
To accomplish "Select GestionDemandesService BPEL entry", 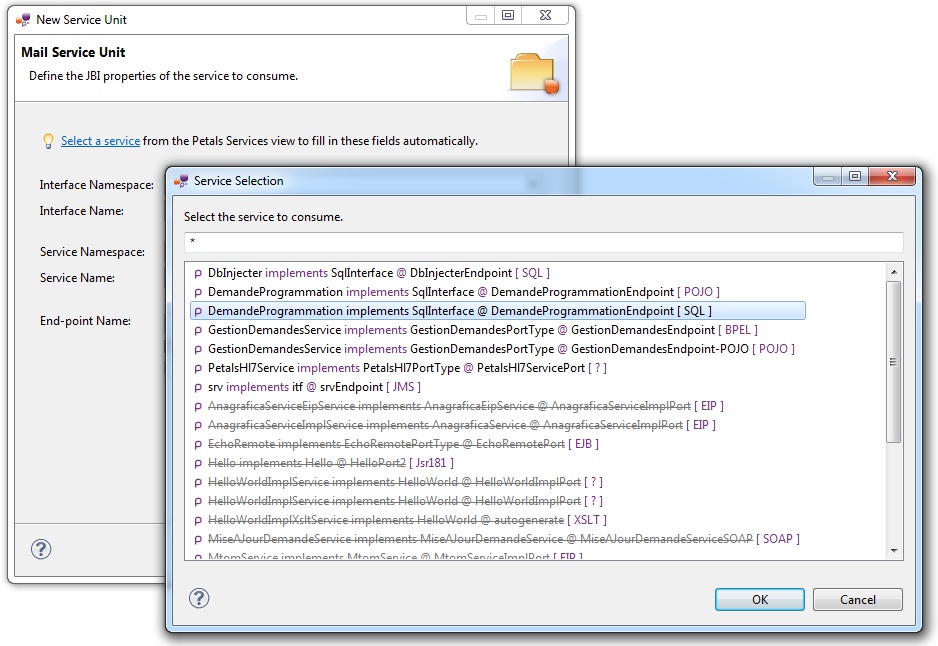I will pos(482,330).
